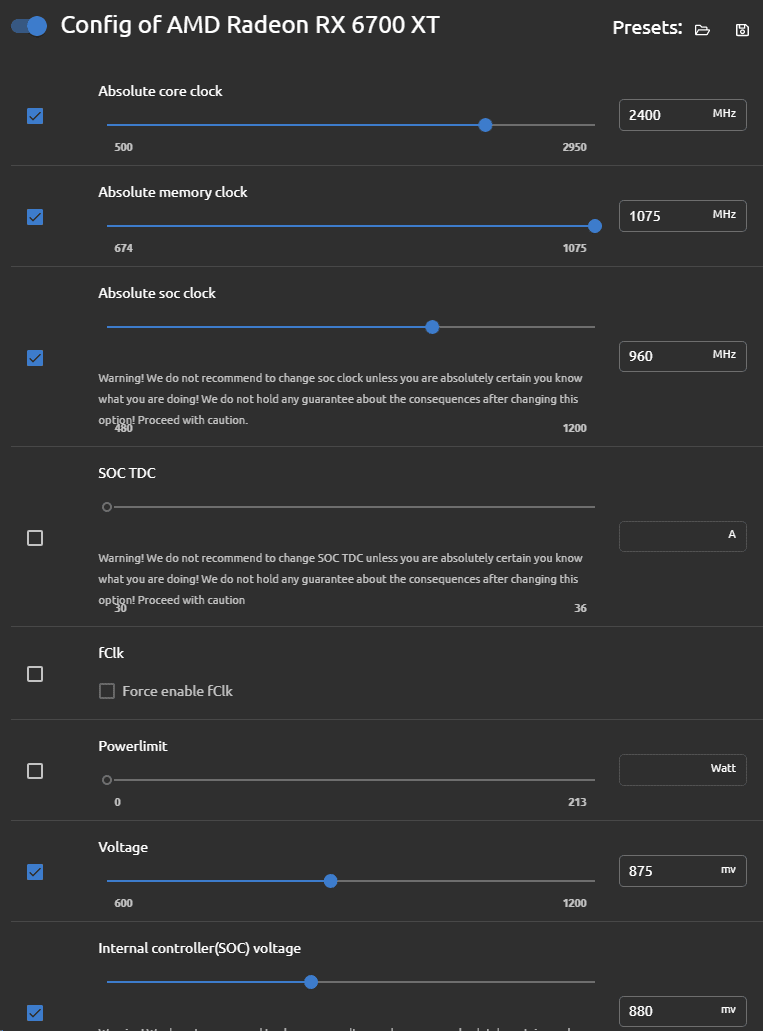Click the Absolute soc clock slider handle

[432, 327]
